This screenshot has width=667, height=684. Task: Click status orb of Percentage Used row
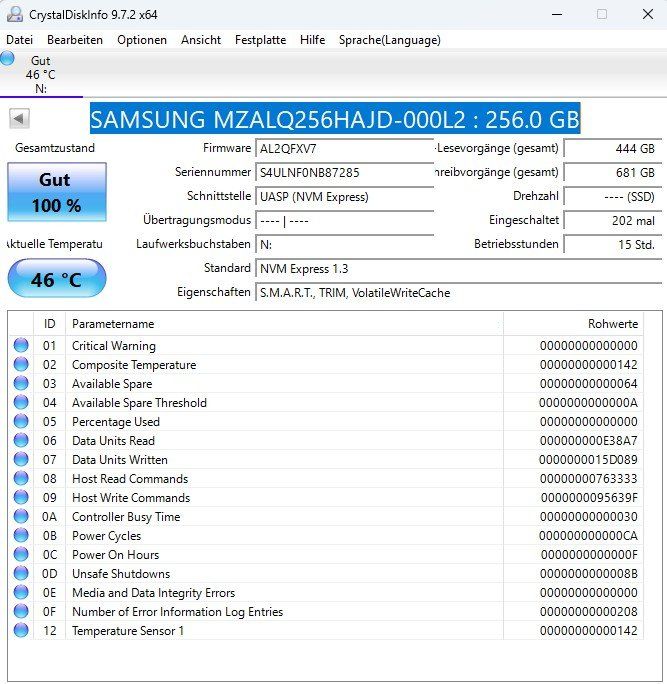[21, 421]
